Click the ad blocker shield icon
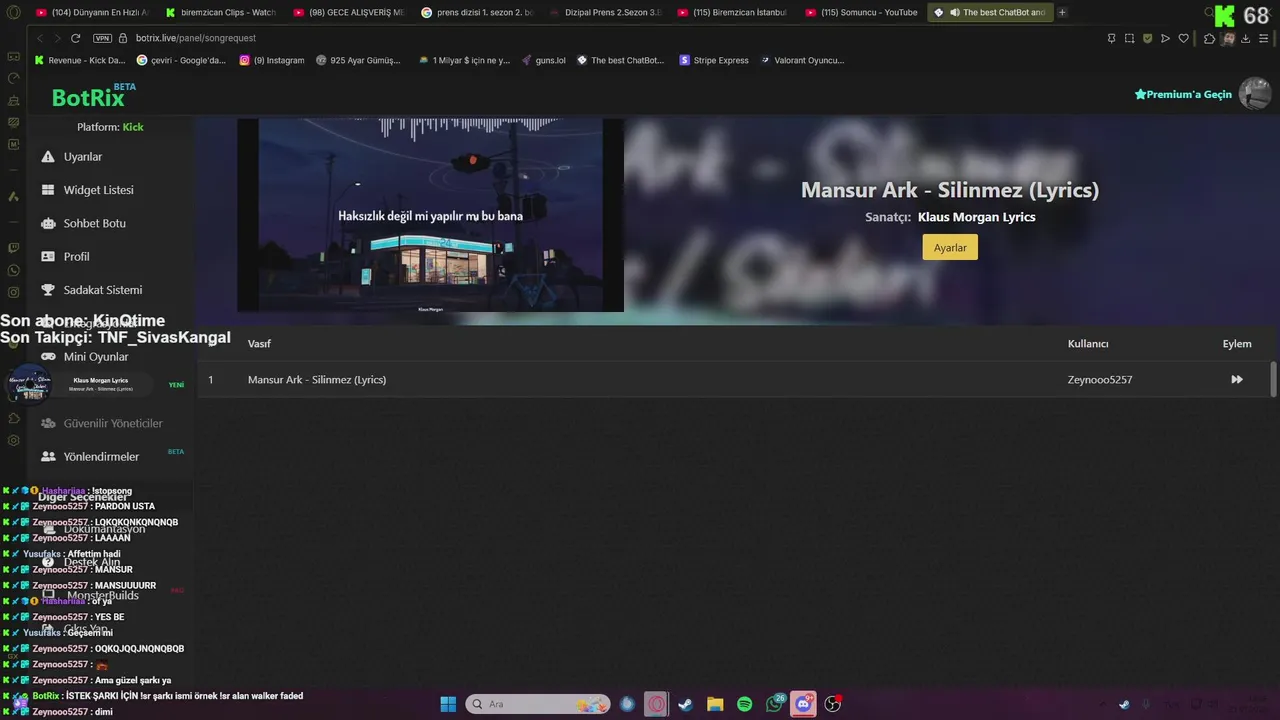This screenshot has height=720, width=1280. click(1147, 38)
